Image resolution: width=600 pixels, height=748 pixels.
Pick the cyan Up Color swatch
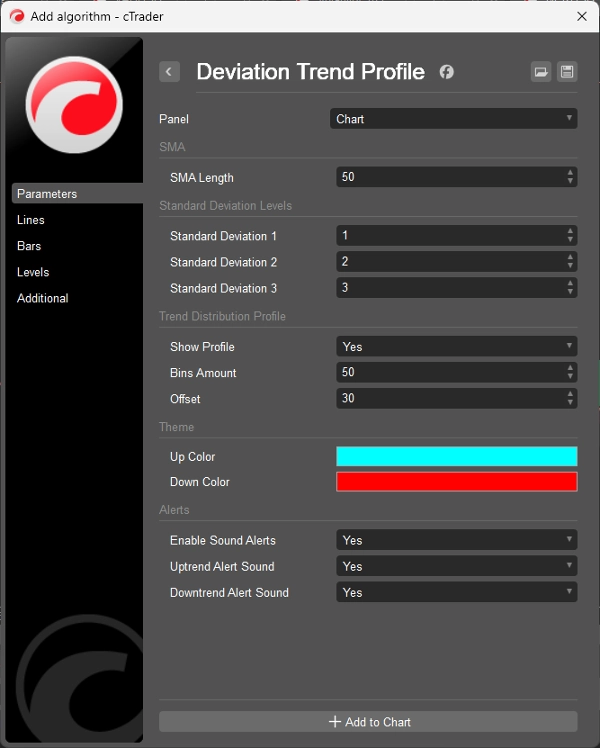pyautogui.click(x=456, y=457)
